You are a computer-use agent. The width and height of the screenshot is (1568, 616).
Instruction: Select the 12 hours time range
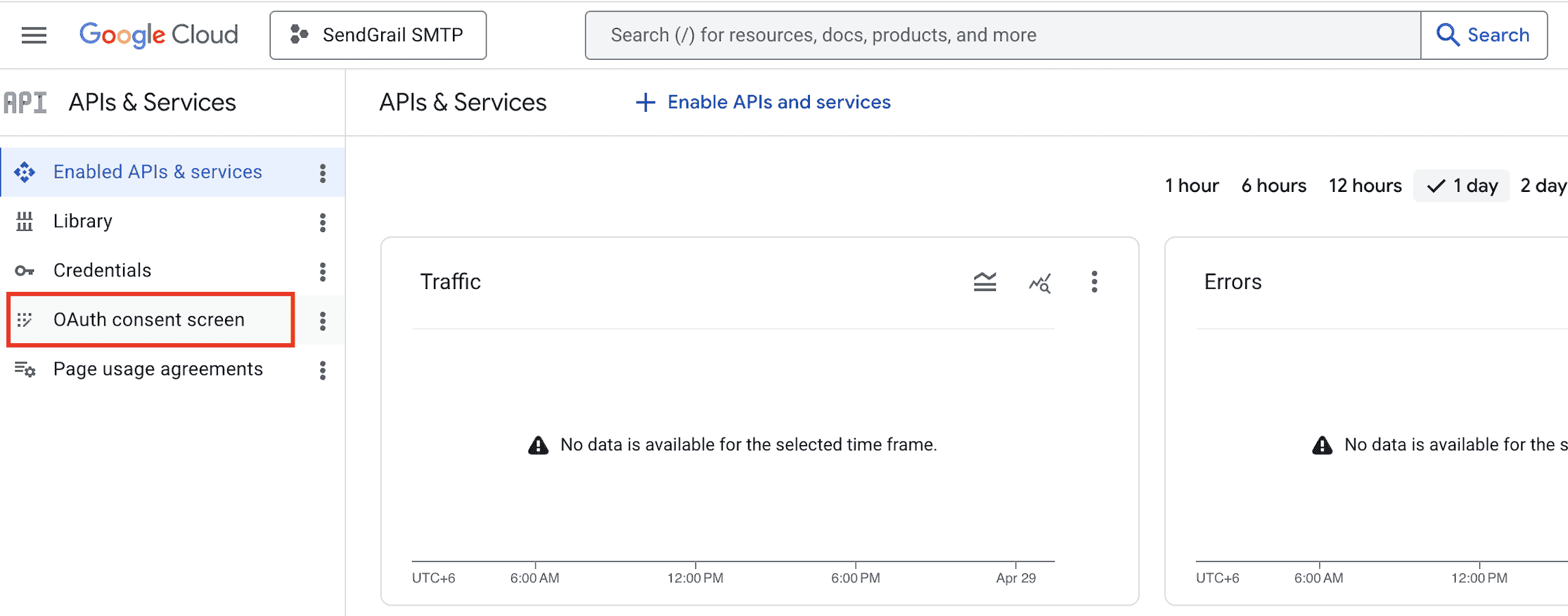[1365, 186]
